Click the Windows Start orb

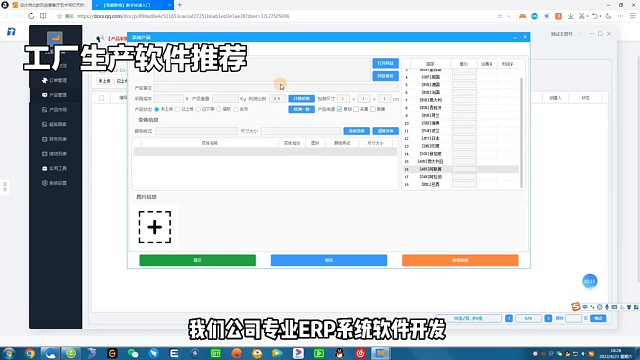[9, 353]
